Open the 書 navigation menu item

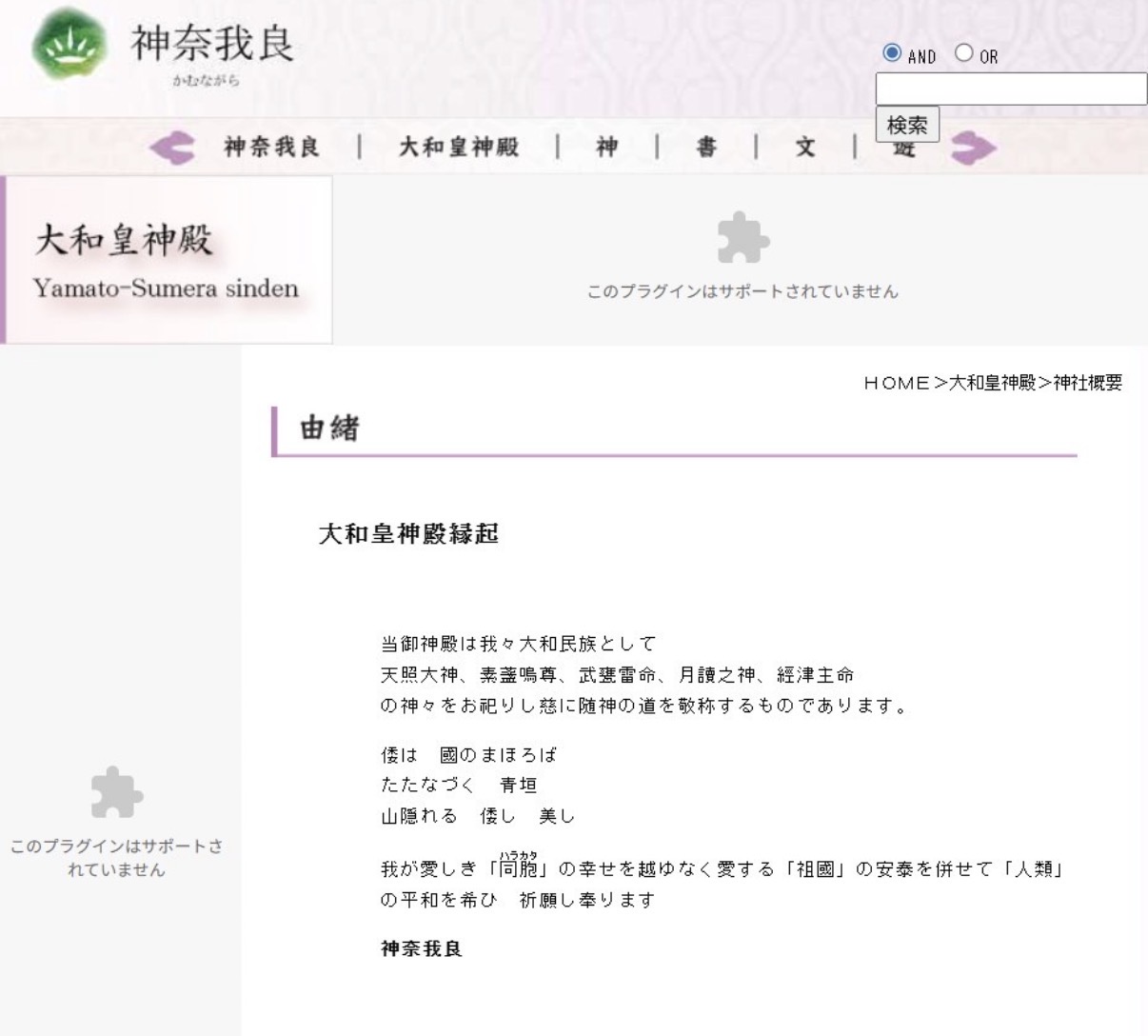click(706, 148)
